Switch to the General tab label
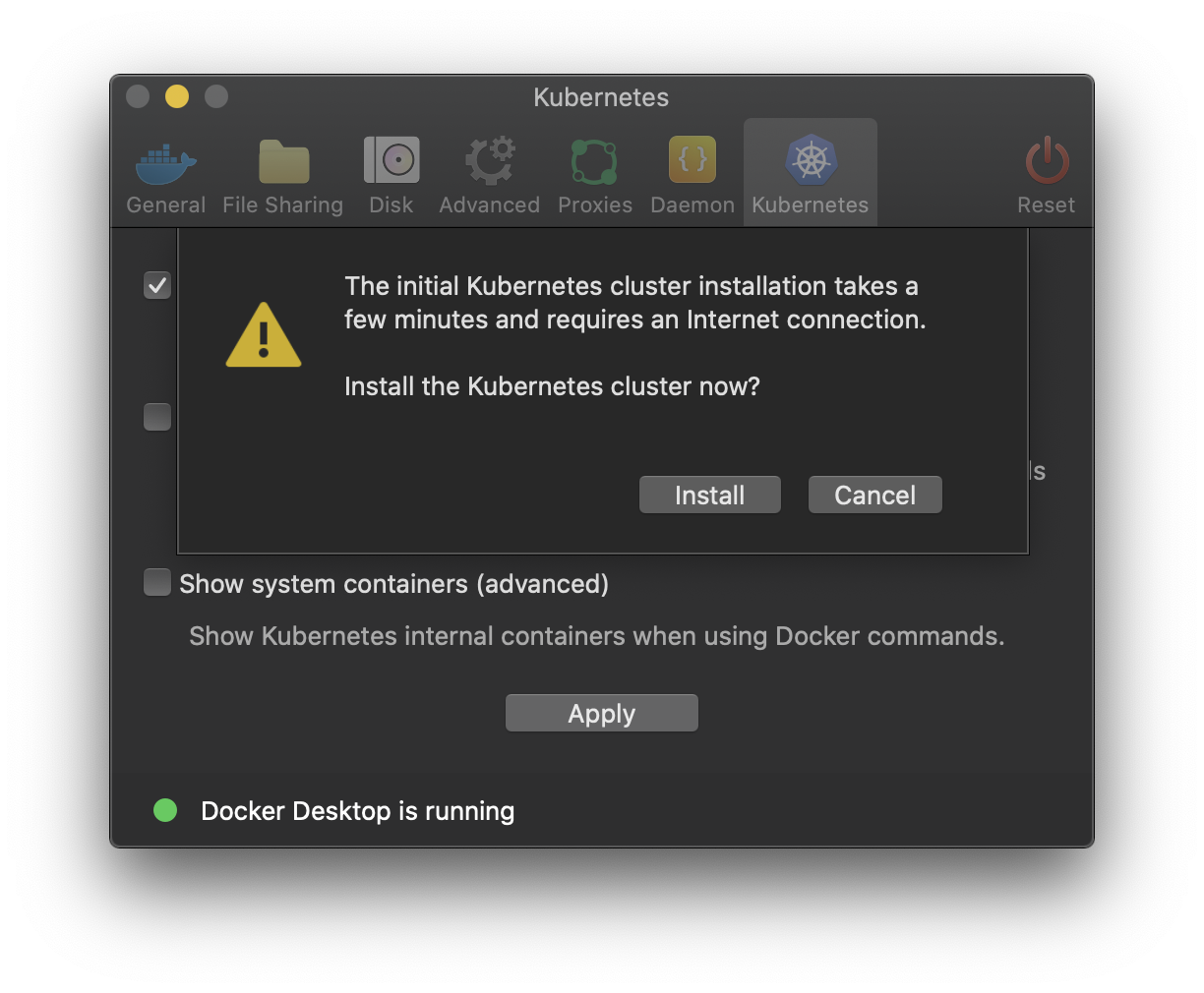This screenshot has height=993, width=1204. tap(165, 204)
